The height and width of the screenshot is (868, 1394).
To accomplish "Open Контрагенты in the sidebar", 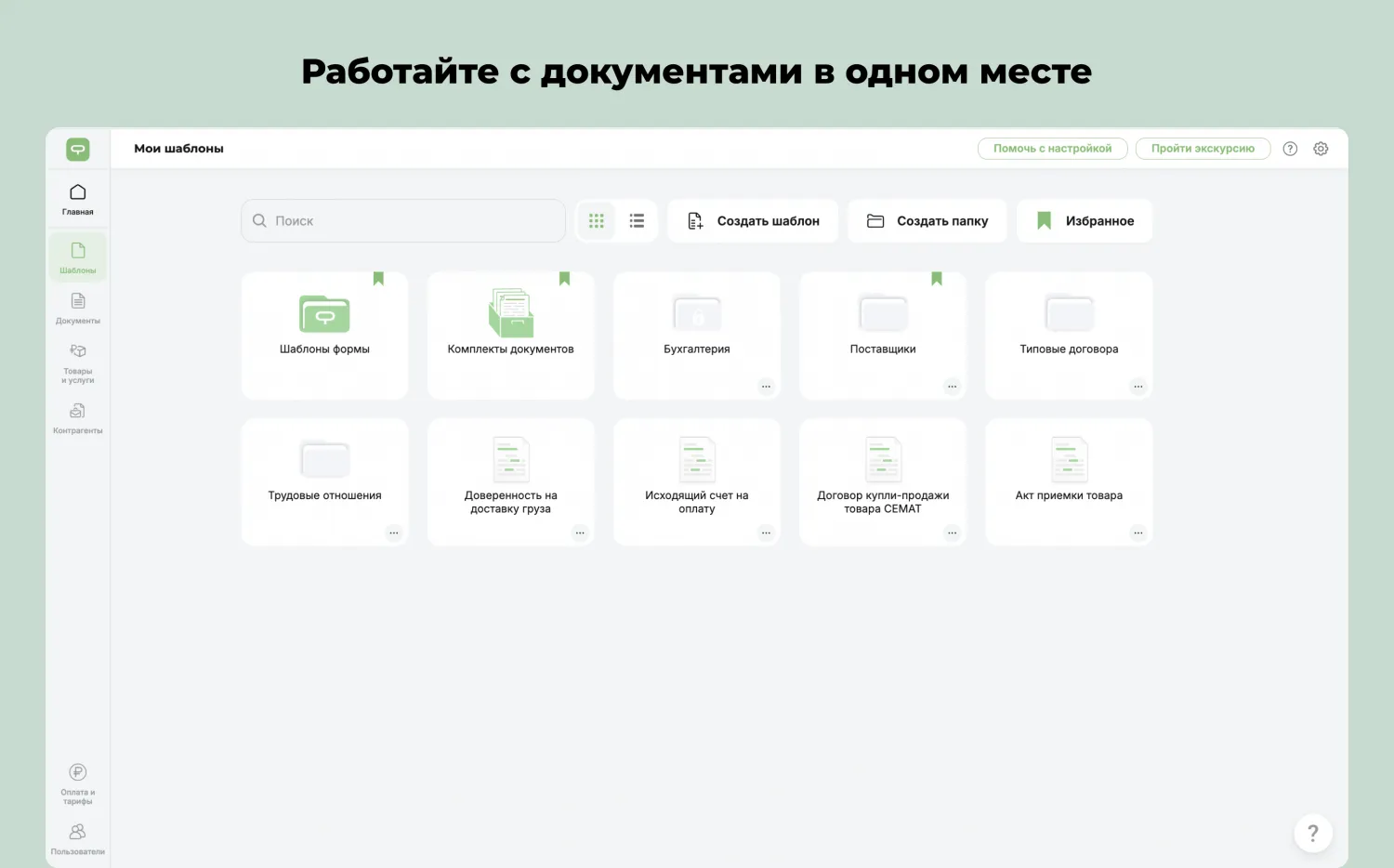I will point(78,418).
